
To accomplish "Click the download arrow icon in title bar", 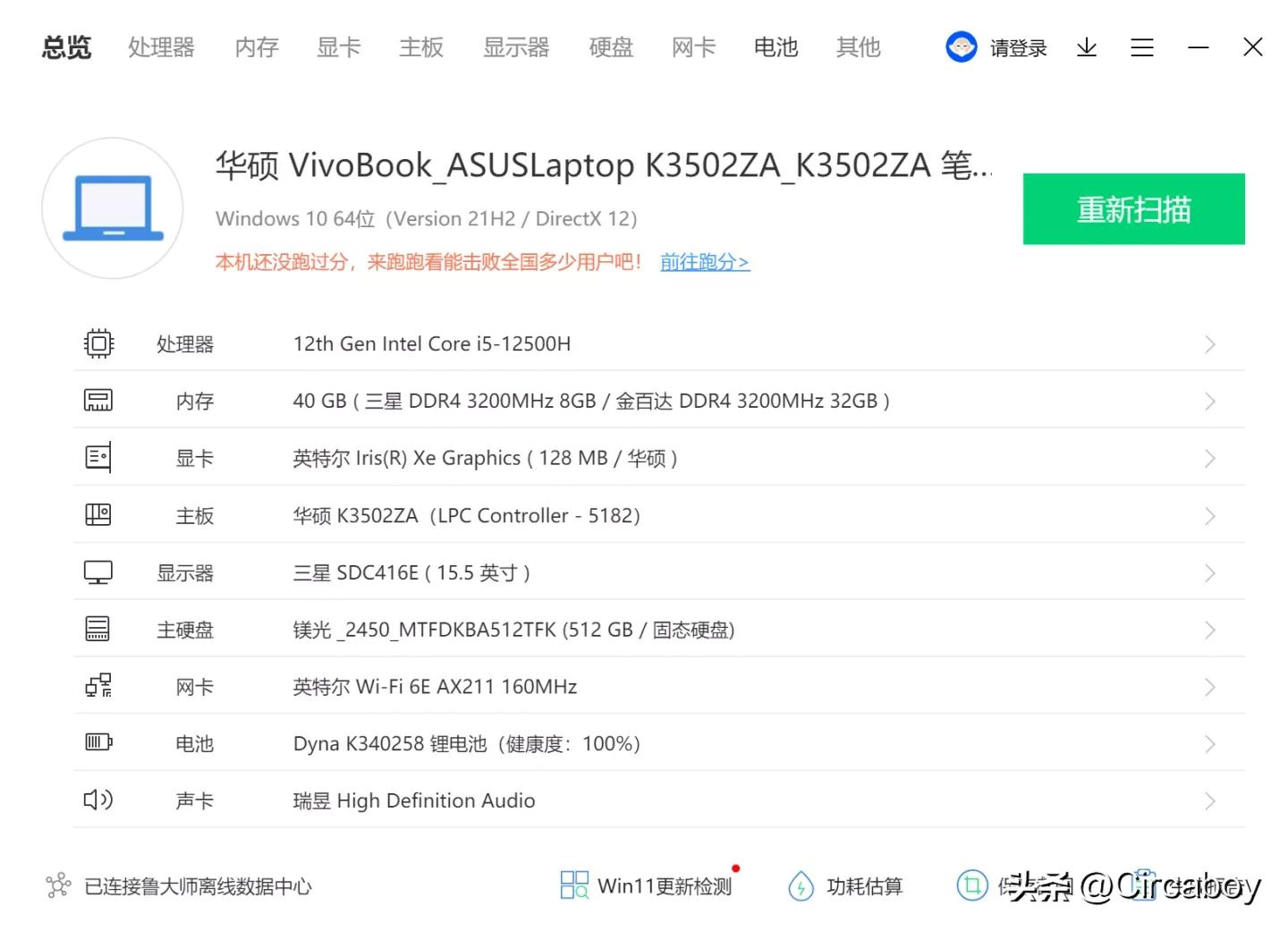I will pos(1087,47).
